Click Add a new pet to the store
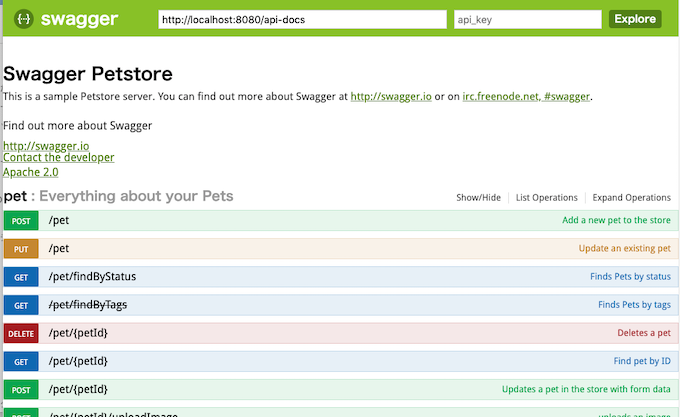Screen dimensions: 680x417 [x=616, y=220]
